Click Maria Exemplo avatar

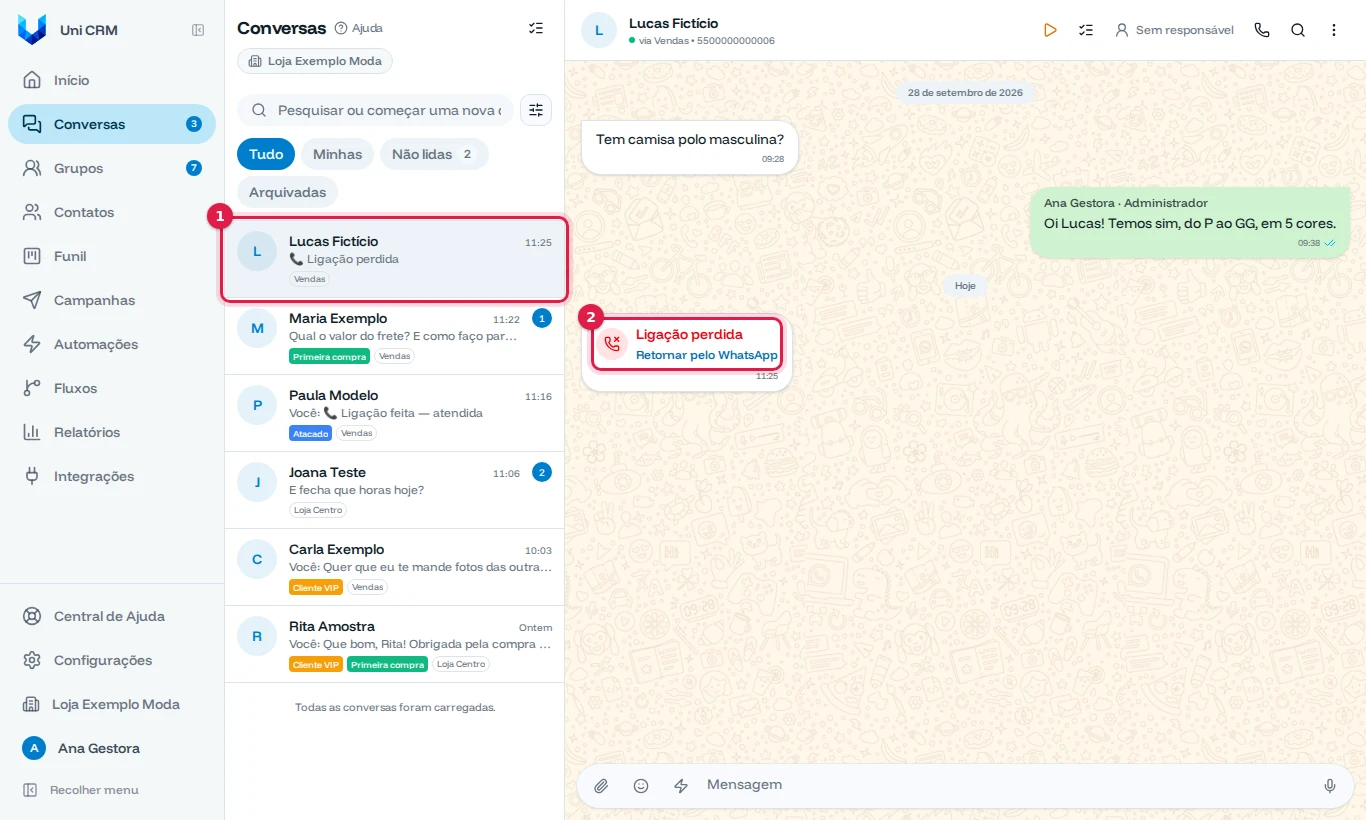coord(257,328)
